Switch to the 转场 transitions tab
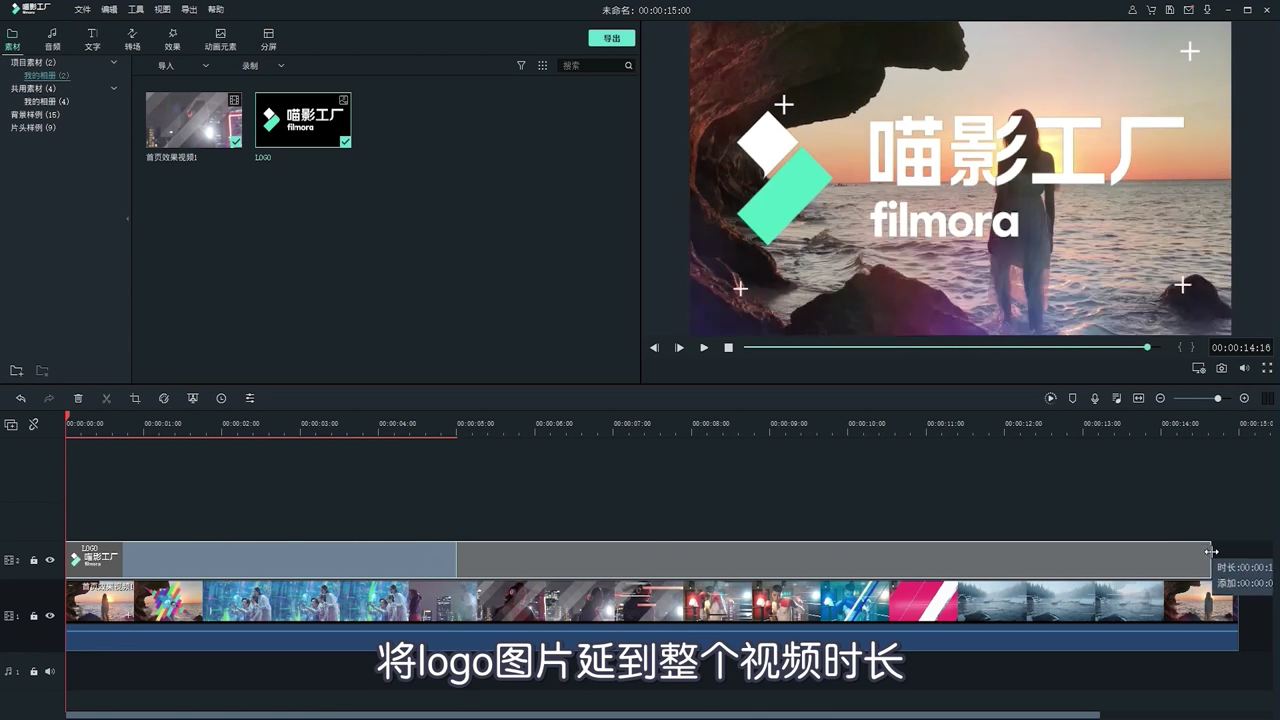Viewport: 1280px width, 720px height. point(132,38)
